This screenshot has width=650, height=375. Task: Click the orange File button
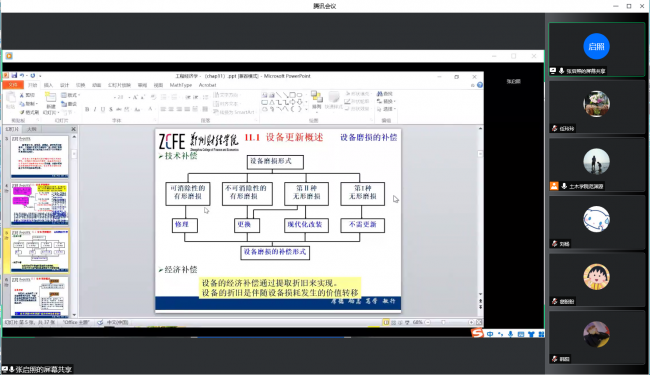(13, 85)
